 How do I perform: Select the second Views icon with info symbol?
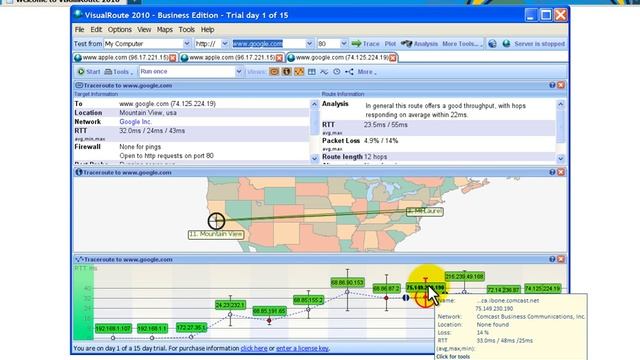287,72
